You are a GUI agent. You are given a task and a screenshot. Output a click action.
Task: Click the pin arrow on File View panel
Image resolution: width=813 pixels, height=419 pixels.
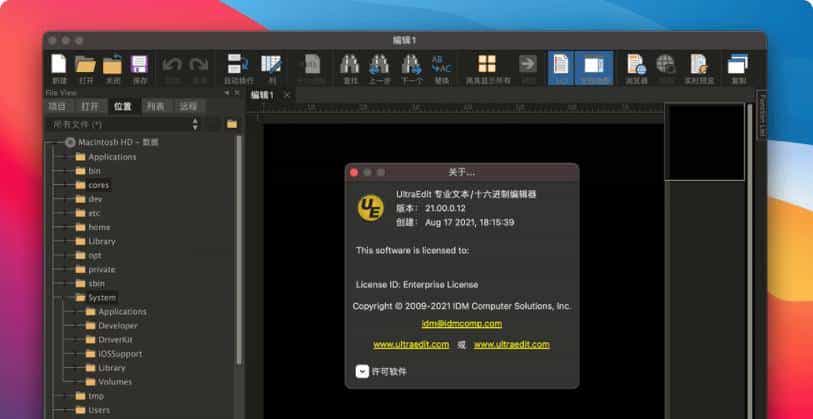(227, 93)
